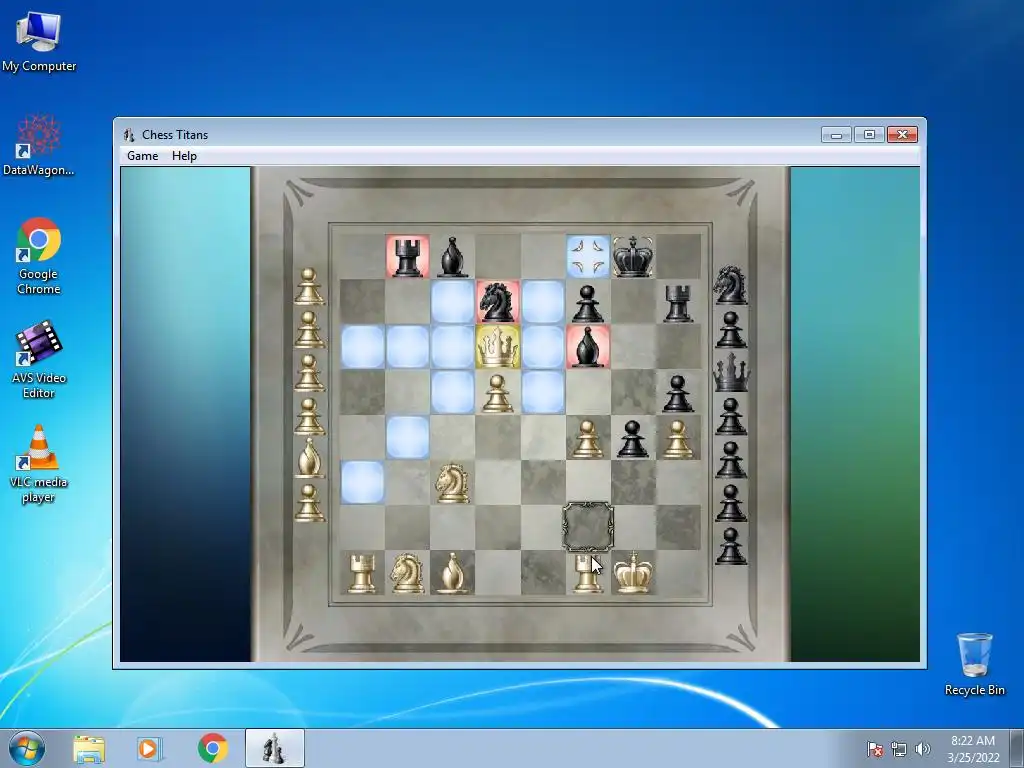Image resolution: width=1024 pixels, height=768 pixels.
Task: Move queen to the lowest blue square at left edge
Action: 362,482
